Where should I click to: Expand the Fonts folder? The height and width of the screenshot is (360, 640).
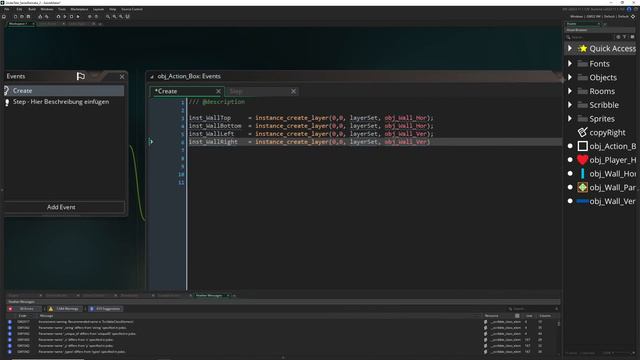coord(570,64)
